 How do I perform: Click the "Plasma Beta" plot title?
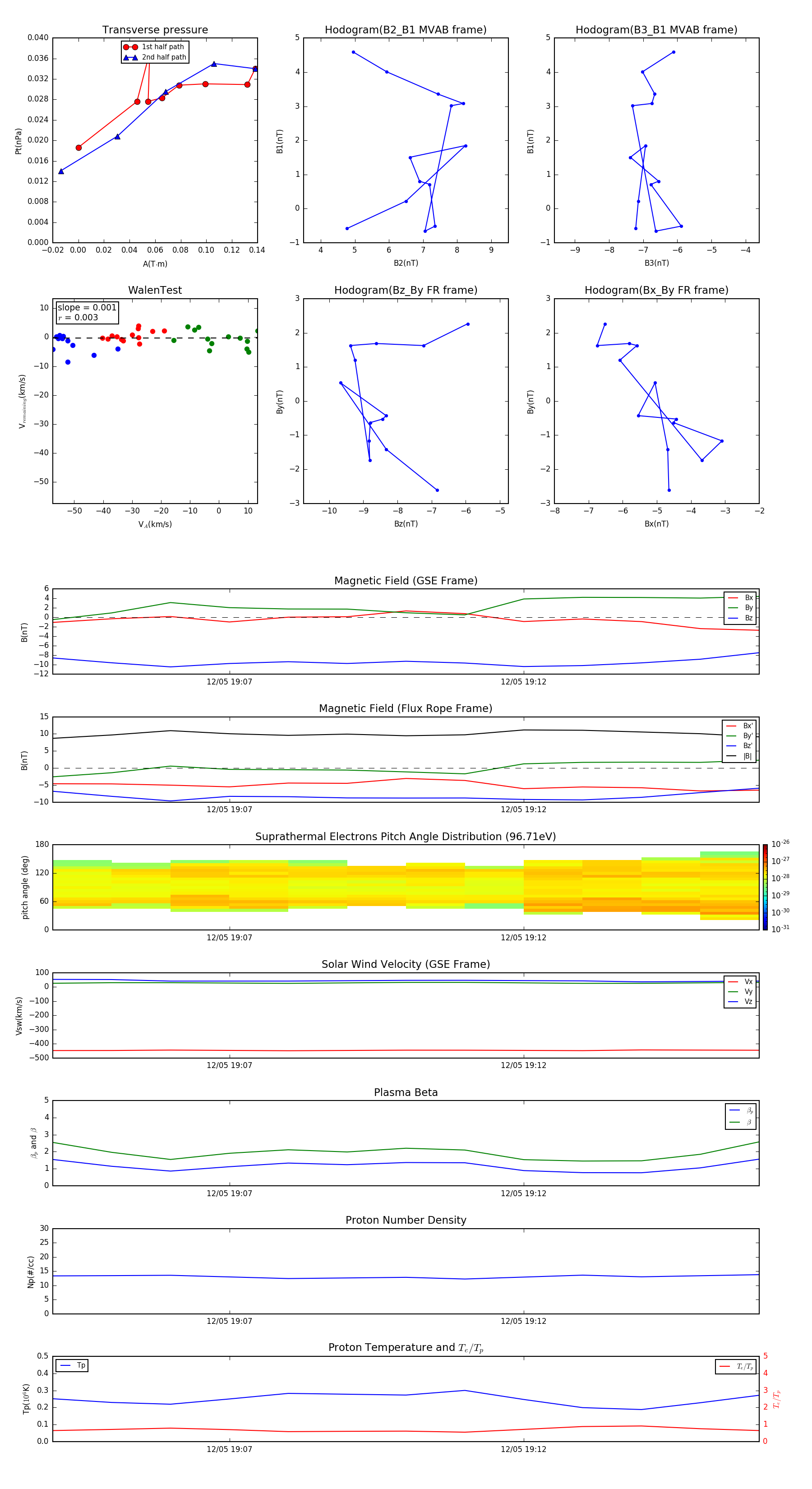[406, 1092]
